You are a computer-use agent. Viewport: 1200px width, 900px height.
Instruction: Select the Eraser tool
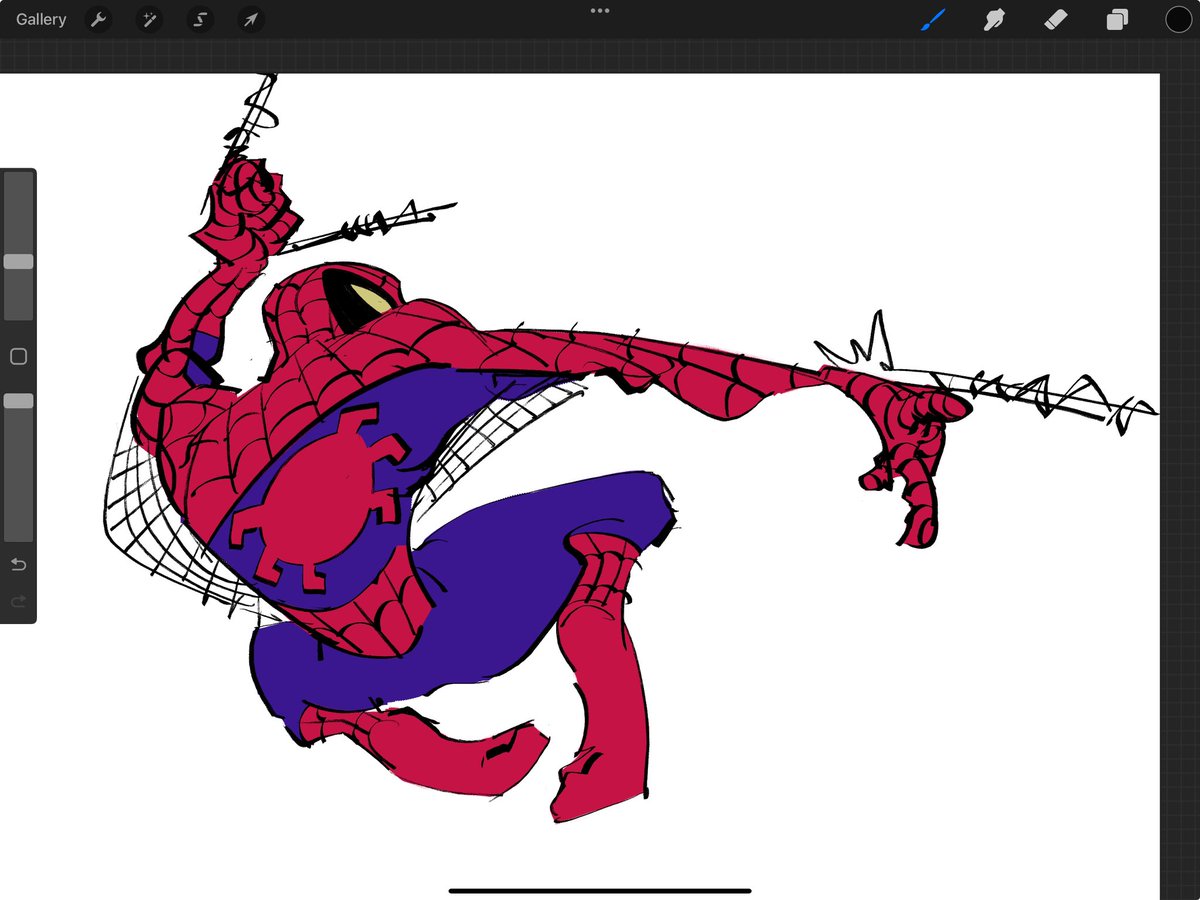pos(1056,19)
